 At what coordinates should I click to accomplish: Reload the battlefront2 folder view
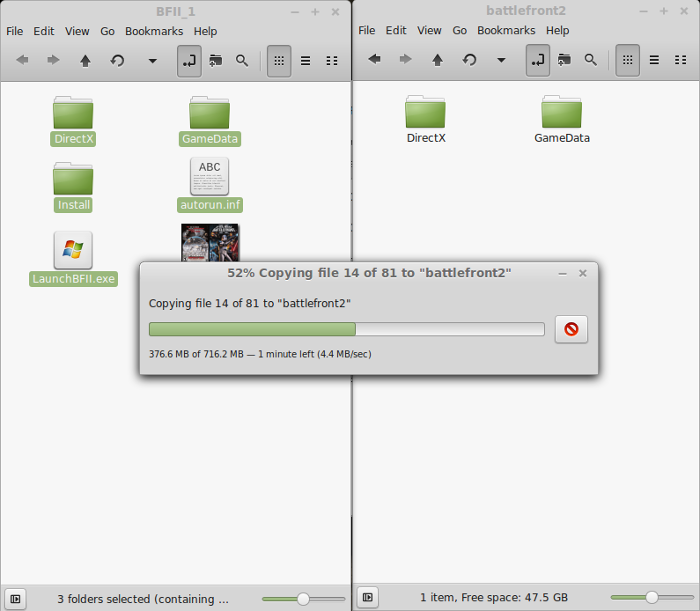[x=470, y=59]
